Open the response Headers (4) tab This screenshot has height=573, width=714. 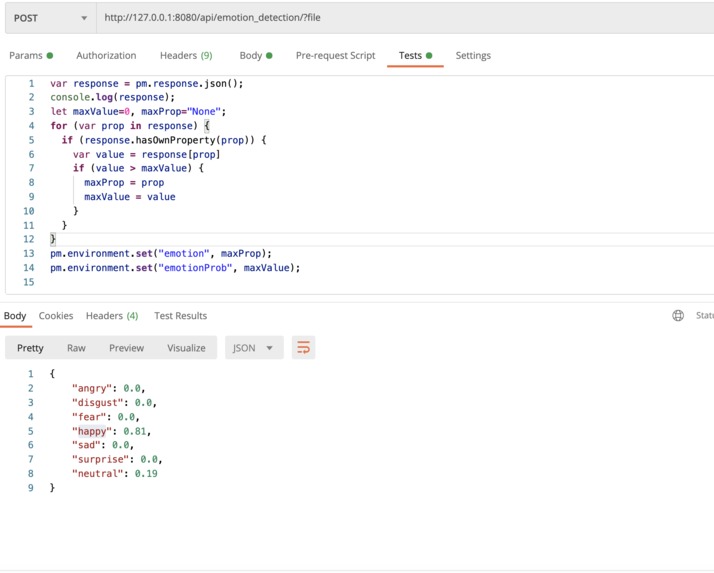[x=112, y=316]
